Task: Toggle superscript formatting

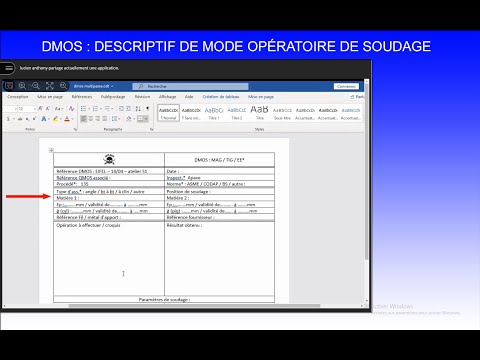Action: tap(34, 119)
